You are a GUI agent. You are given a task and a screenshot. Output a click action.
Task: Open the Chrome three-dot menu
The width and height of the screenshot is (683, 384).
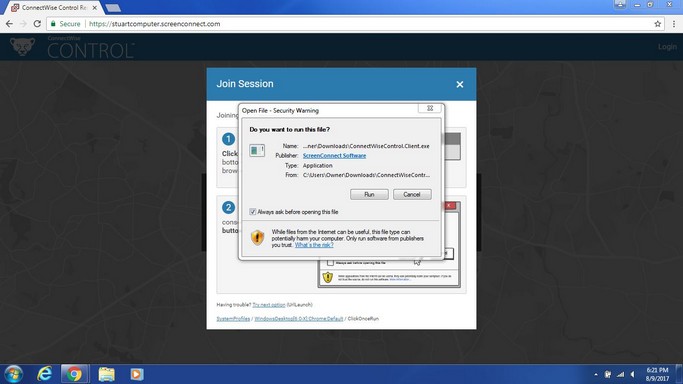tap(674, 24)
